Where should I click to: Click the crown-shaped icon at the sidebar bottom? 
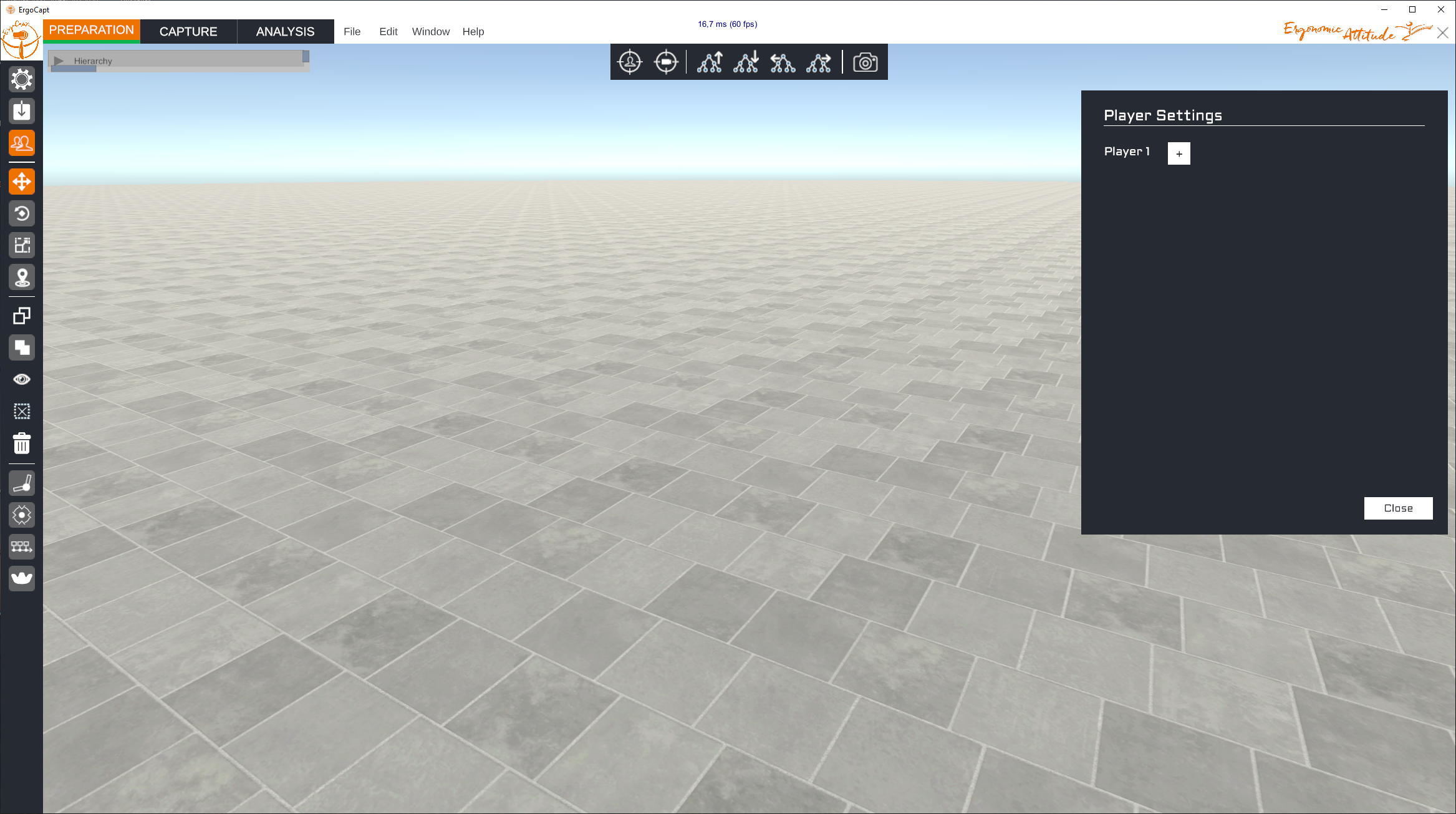[x=22, y=578]
